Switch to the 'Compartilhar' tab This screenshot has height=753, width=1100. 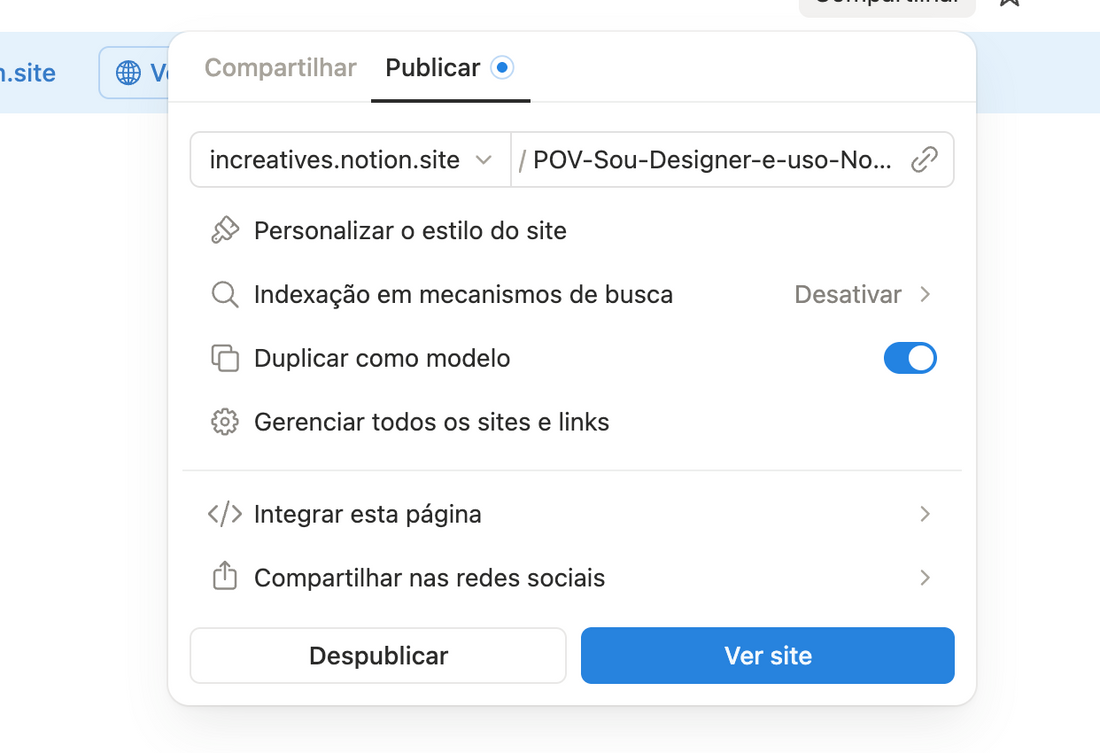[280, 67]
